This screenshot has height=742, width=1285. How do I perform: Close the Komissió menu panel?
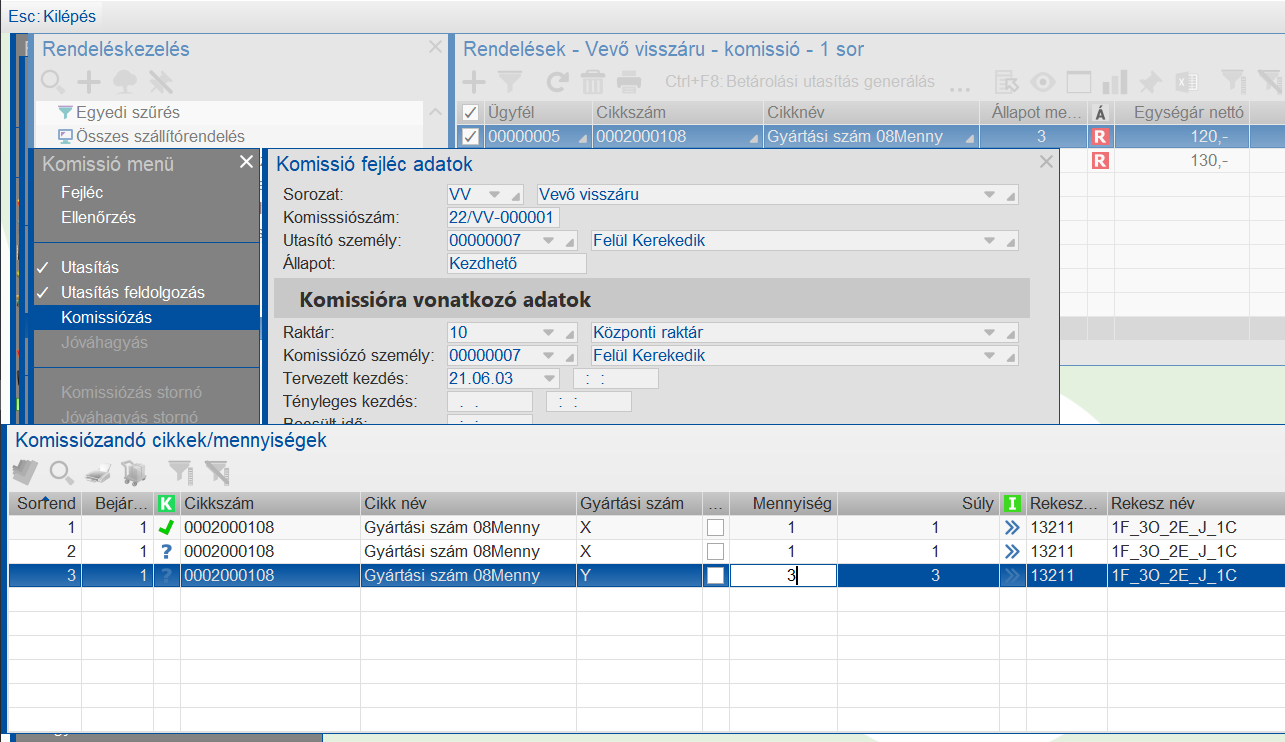(246, 162)
